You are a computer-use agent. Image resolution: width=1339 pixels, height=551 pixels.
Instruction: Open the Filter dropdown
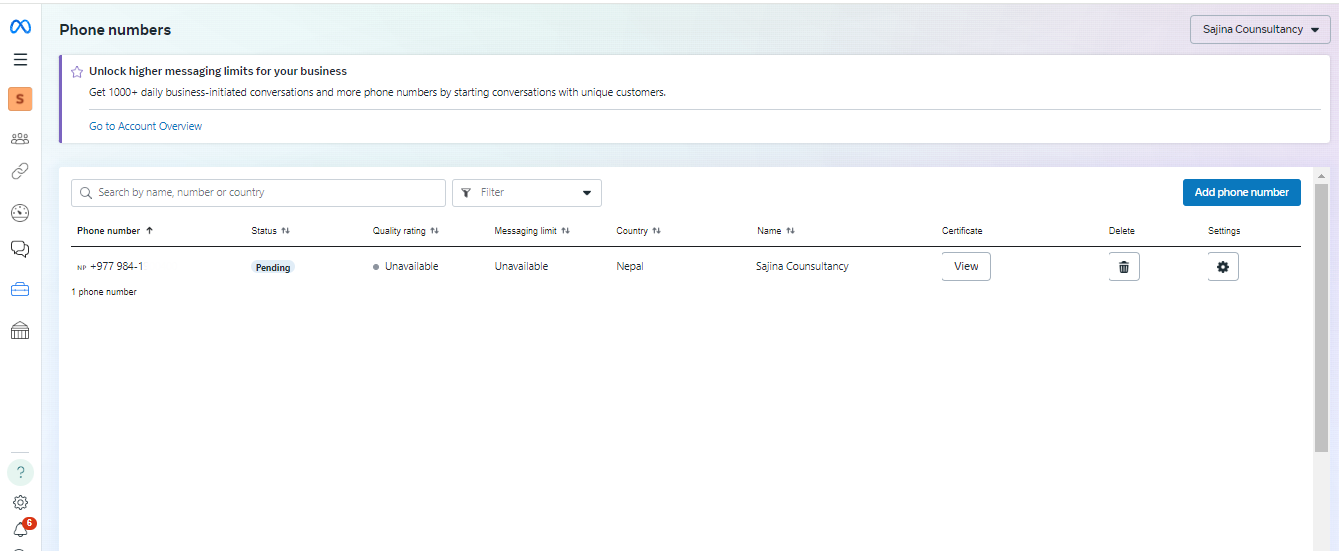(x=526, y=193)
